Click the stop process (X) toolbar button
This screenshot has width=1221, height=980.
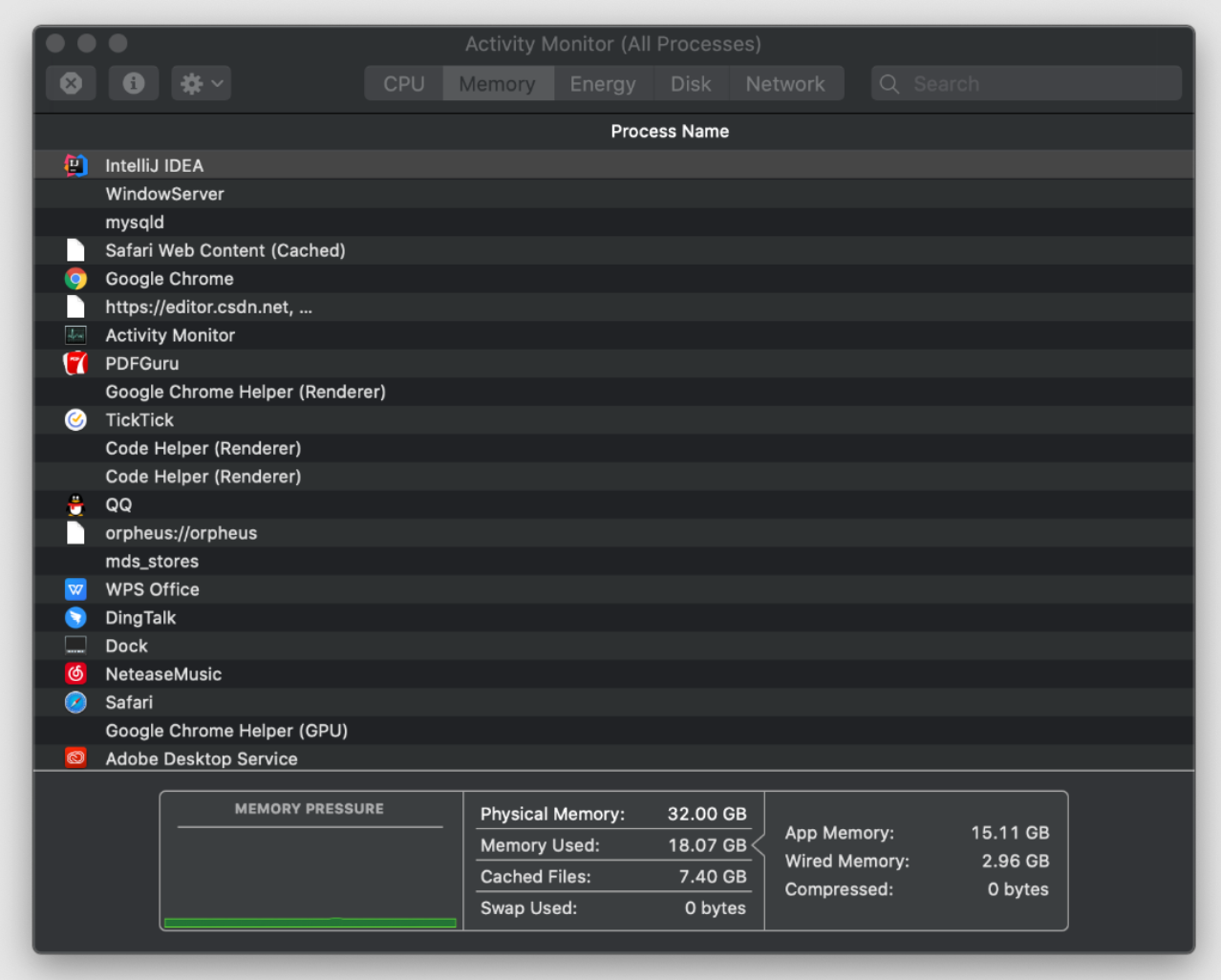(71, 83)
